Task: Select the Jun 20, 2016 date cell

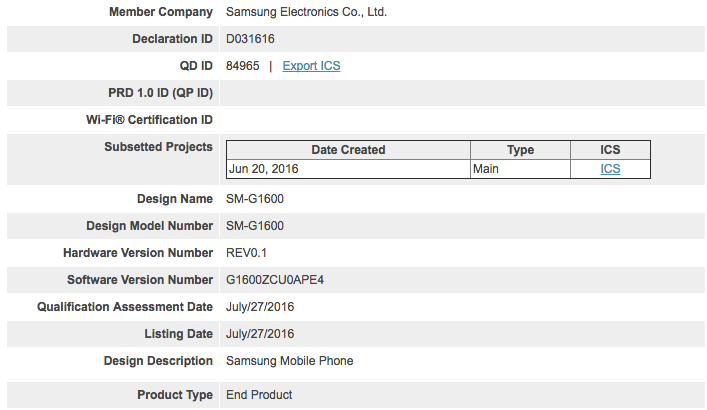Action: click(264, 169)
